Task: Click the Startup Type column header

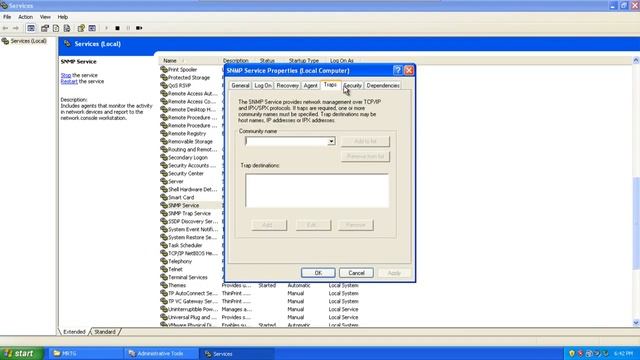Action: coord(304,60)
